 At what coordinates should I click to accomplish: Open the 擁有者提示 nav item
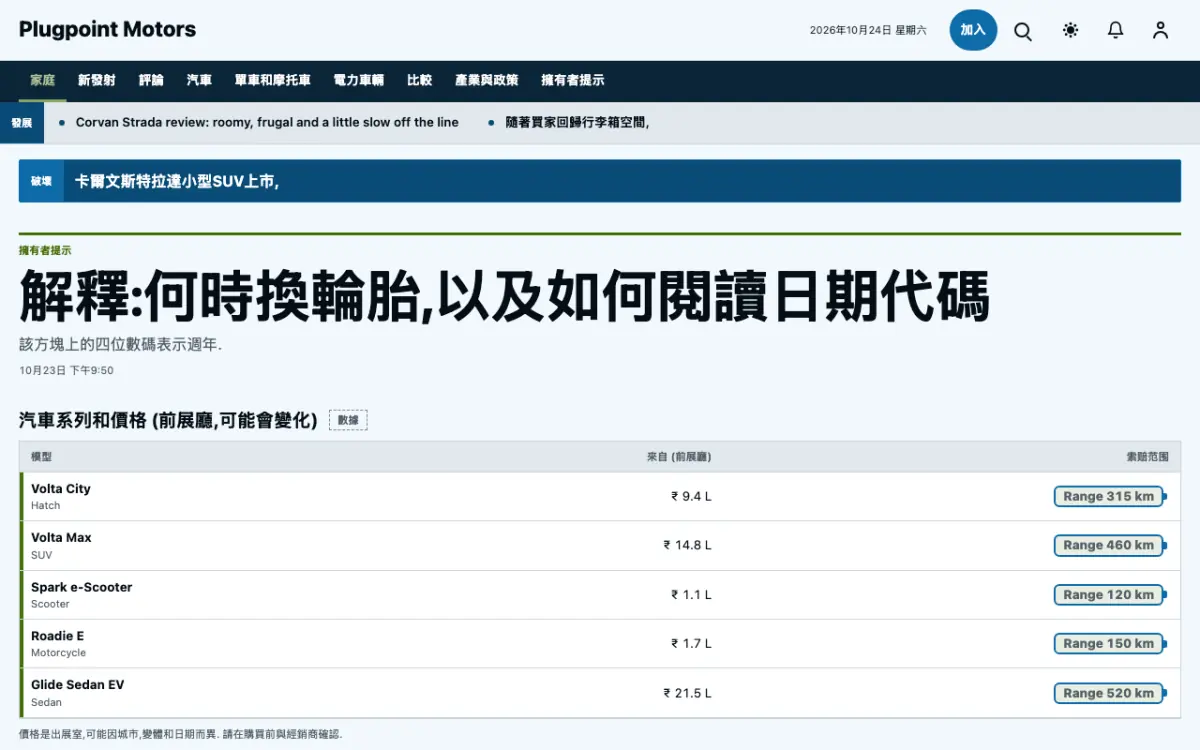click(573, 81)
